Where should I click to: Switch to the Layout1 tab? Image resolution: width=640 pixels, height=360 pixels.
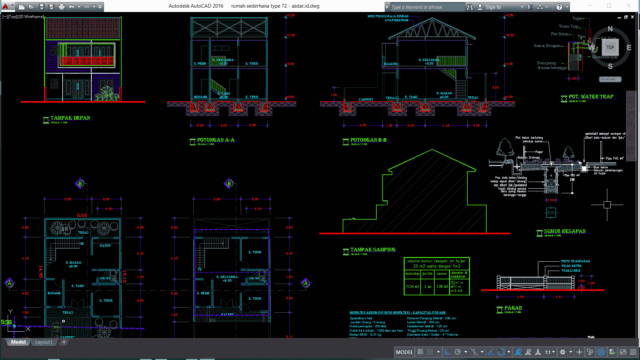44,342
